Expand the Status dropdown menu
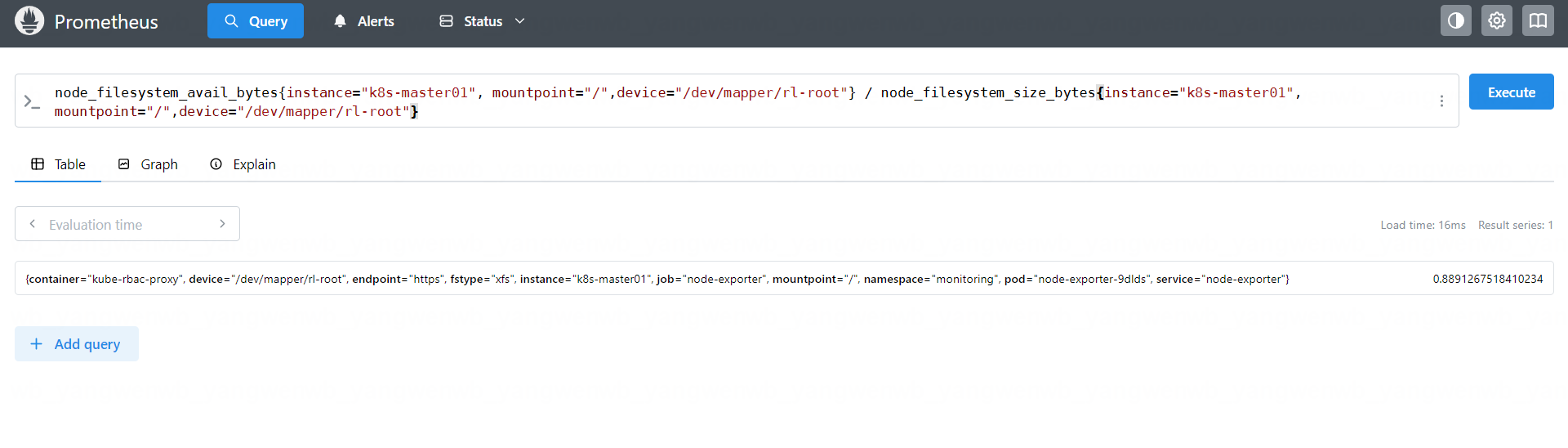 click(482, 21)
